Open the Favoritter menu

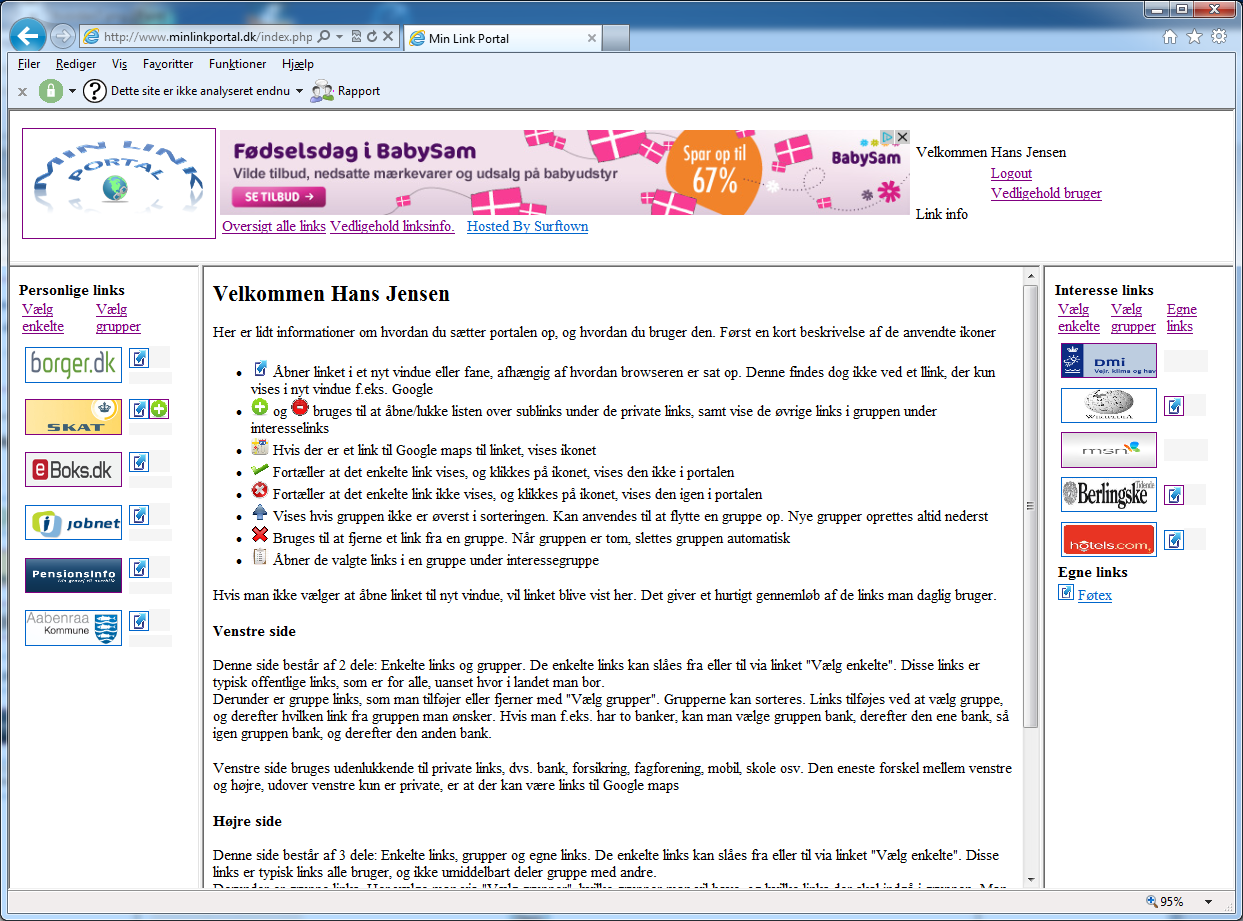tap(168, 64)
